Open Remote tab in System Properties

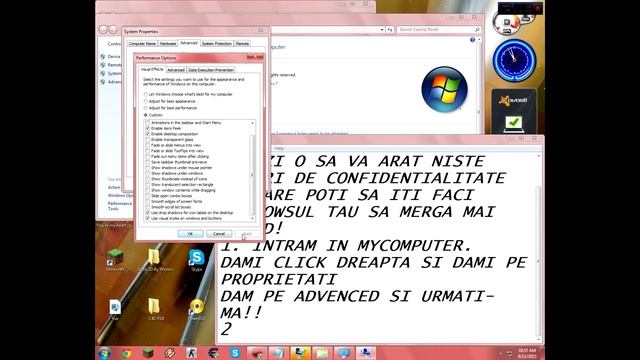pyautogui.click(x=242, y=44)
